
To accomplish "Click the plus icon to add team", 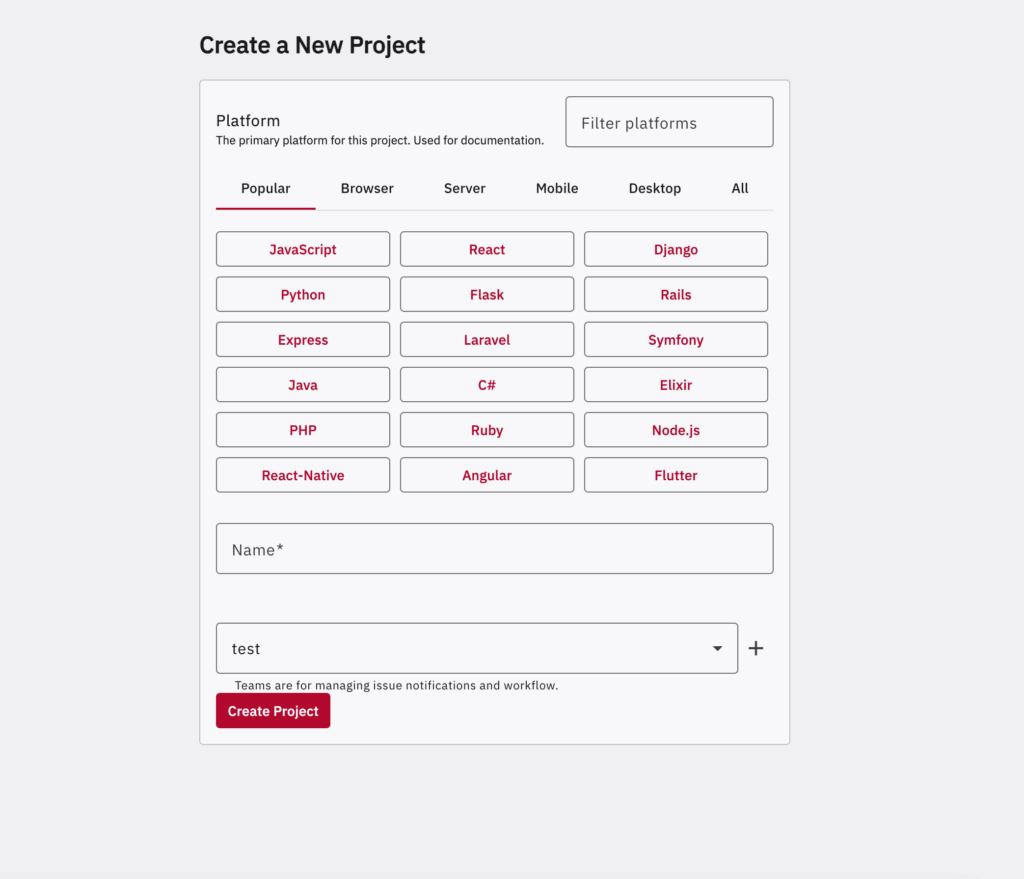I will (756, 648).
